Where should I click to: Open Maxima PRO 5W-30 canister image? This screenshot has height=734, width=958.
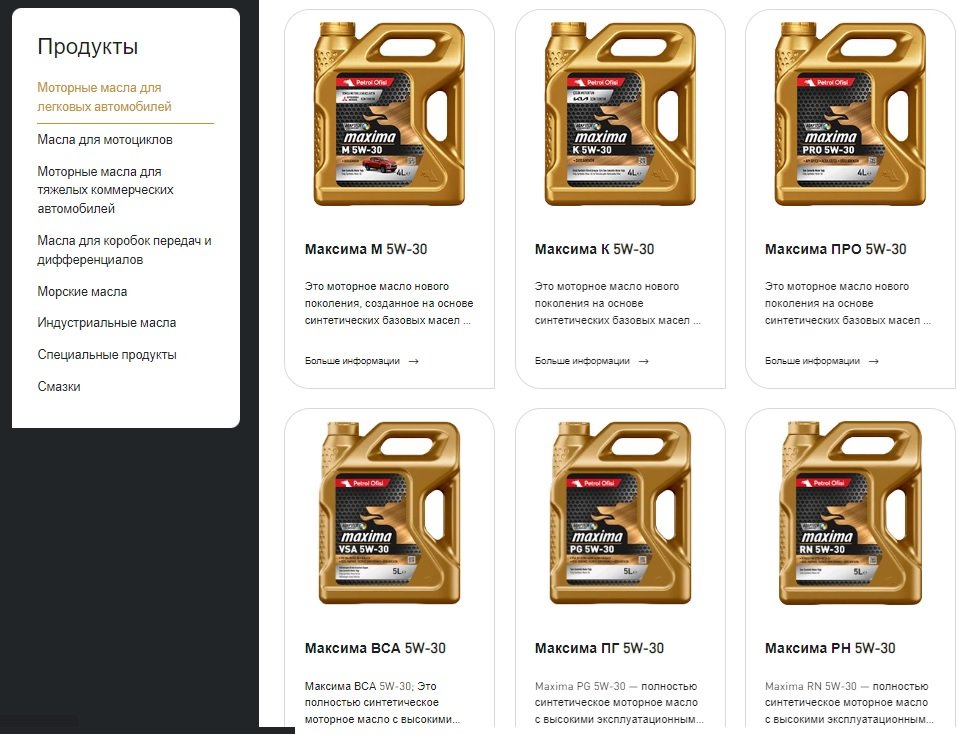850,114
